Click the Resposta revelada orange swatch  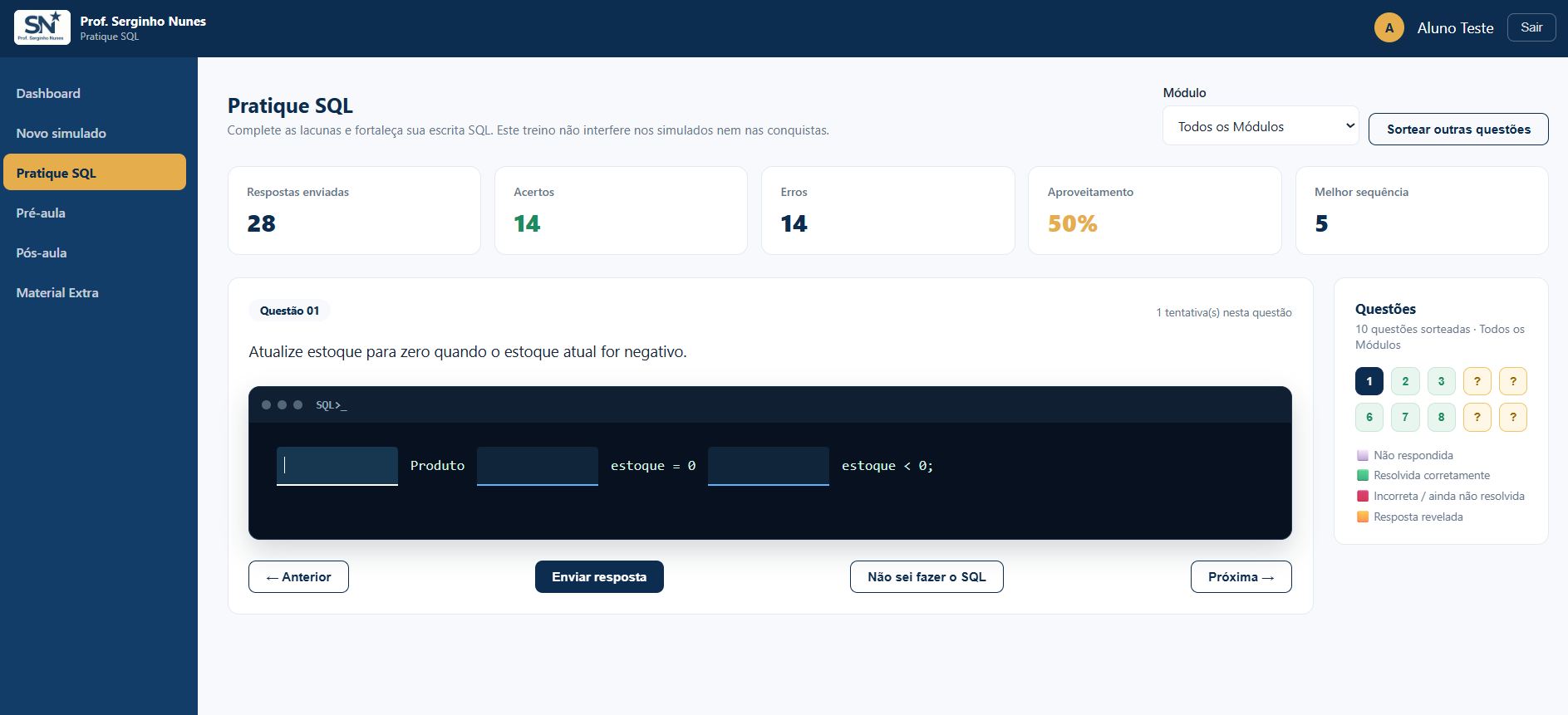click(1363, 517)
